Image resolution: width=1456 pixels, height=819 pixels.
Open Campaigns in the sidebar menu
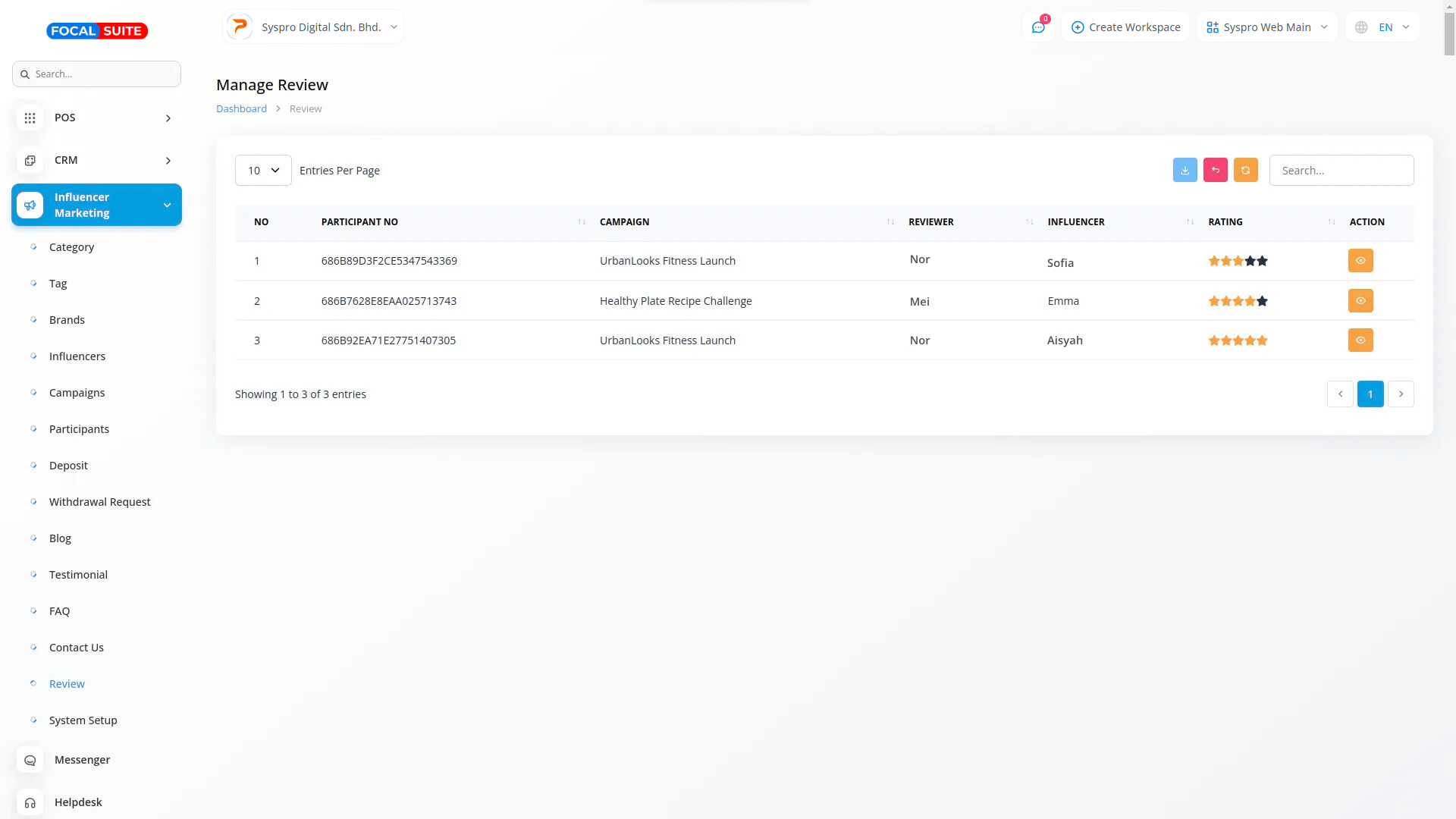[77, 393]
